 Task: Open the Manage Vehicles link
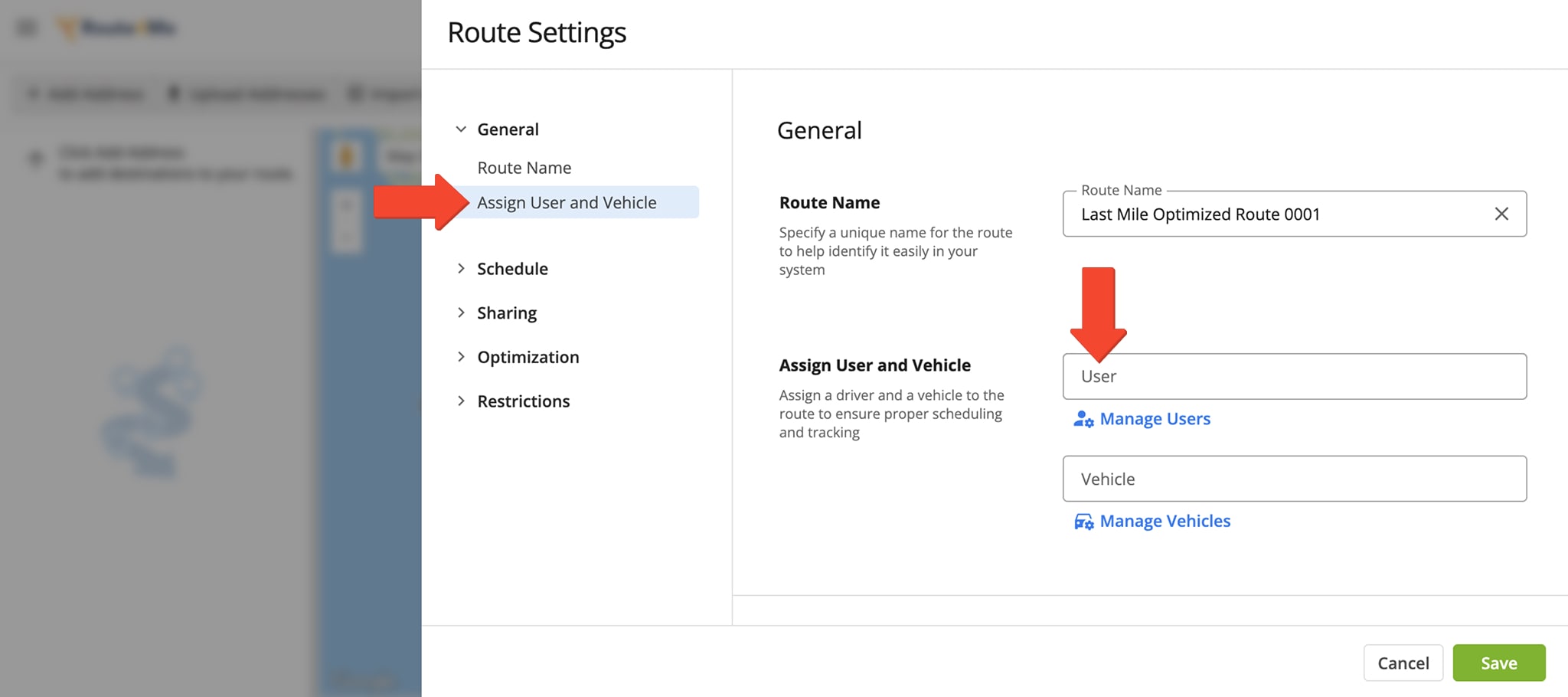[1165, 522]
